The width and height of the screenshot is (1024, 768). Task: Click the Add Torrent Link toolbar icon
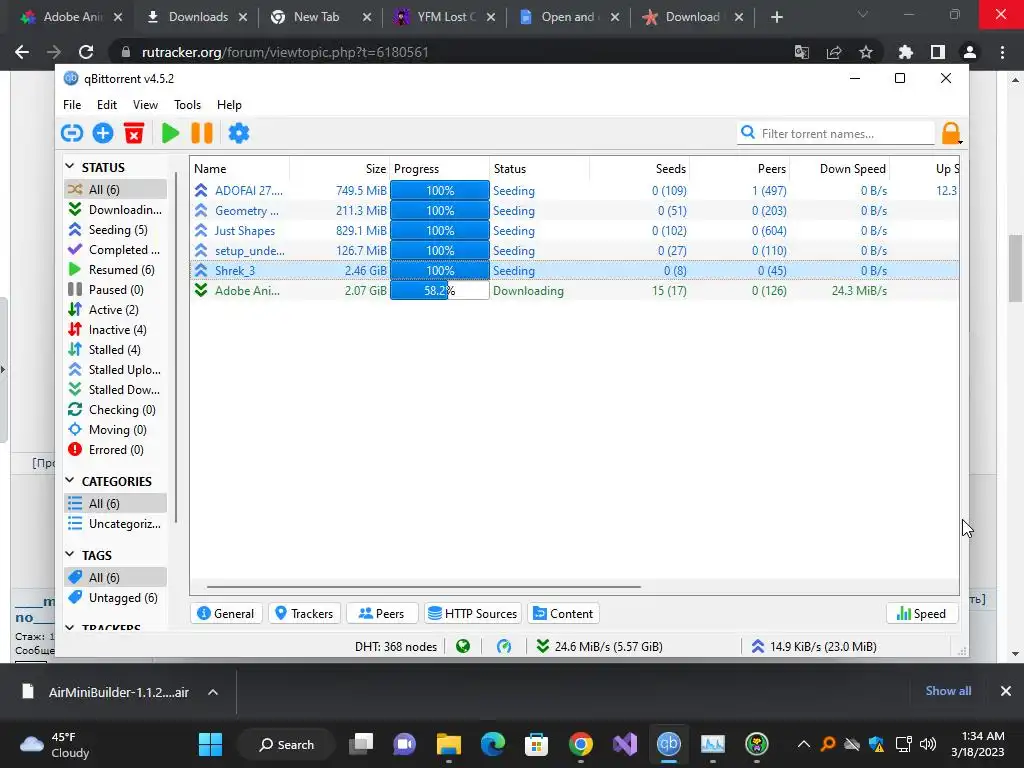(72, 133)
